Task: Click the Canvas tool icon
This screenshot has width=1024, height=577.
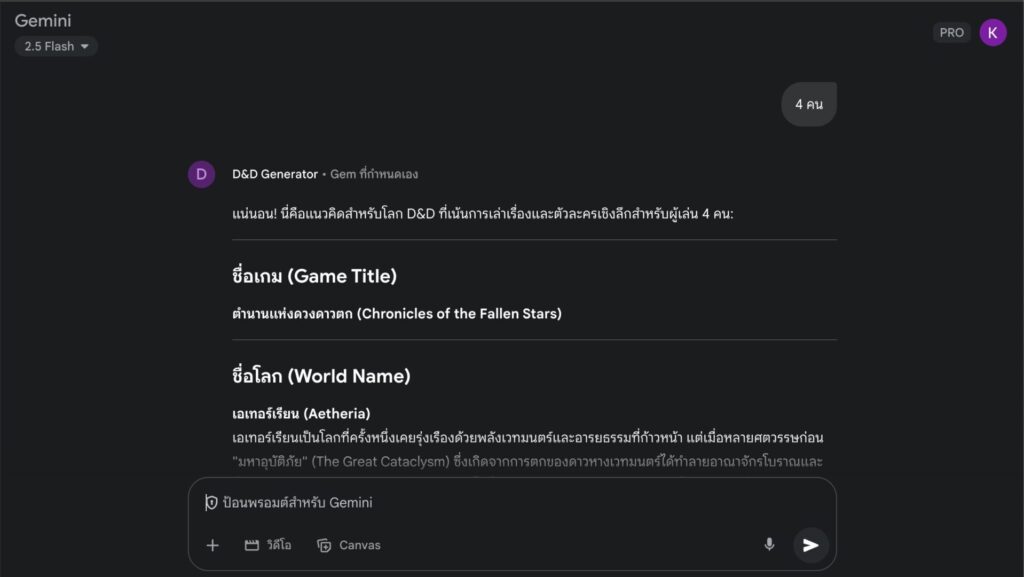Action: coord(324,545)
